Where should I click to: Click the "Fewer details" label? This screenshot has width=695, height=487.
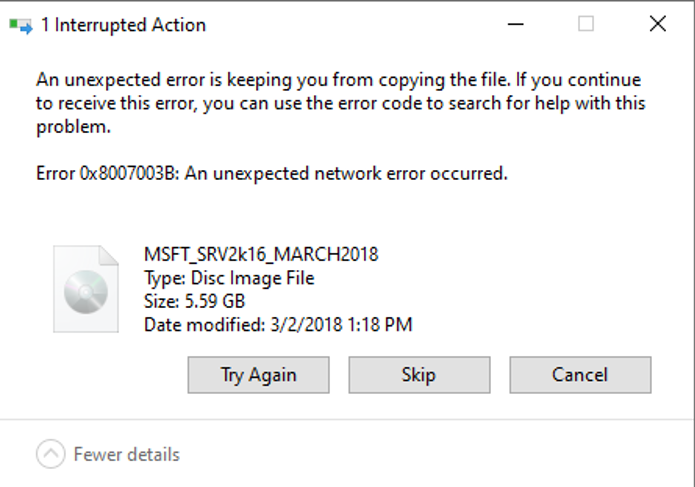127,455
